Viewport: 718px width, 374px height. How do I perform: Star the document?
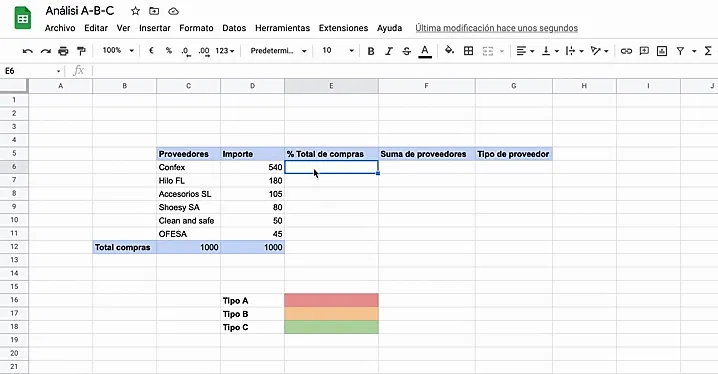[135, 11]
